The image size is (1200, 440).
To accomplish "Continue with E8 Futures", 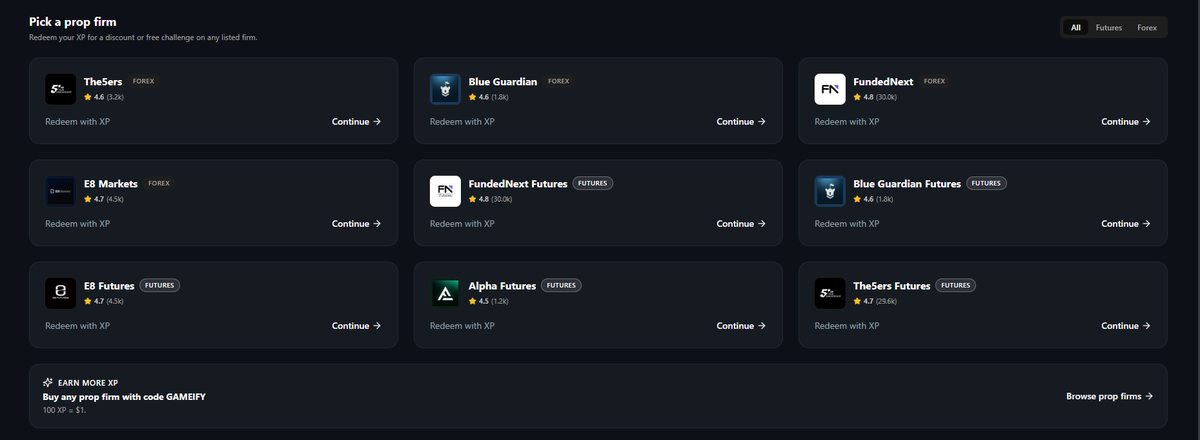I will click(x=357, y=326).
